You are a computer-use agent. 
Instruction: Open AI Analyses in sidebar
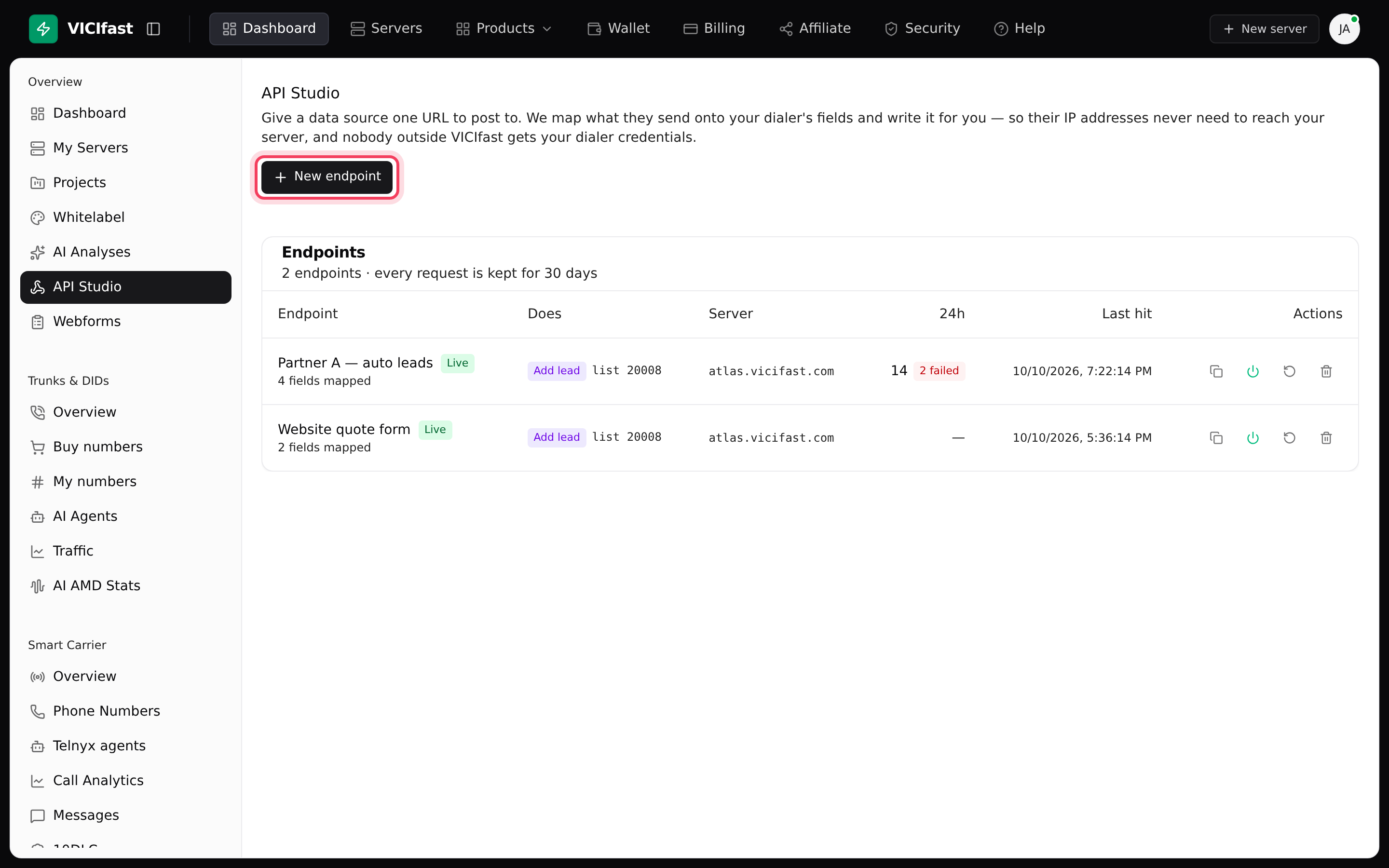(126, 252)
